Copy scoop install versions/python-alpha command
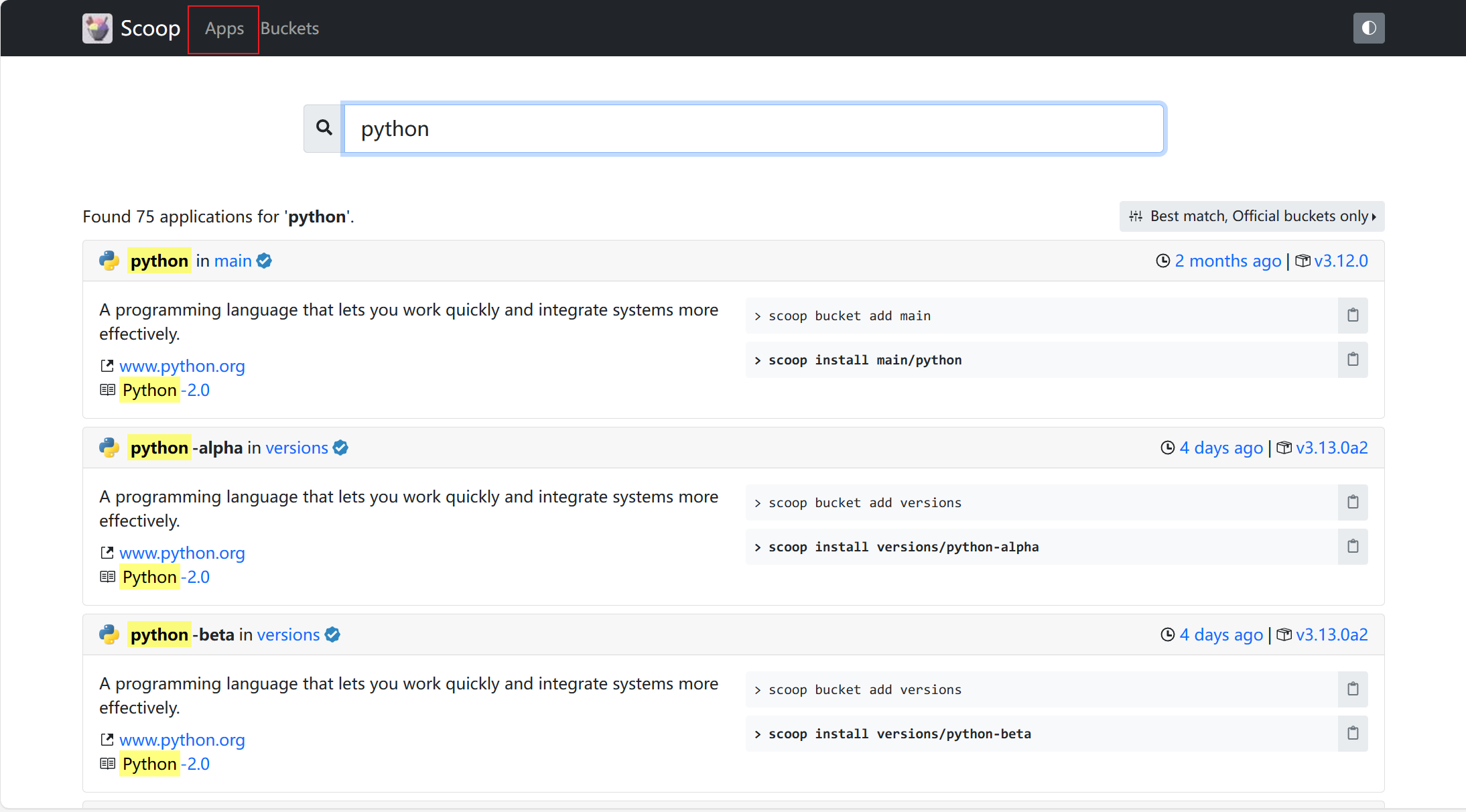This screenshot has width=1466, height=812. 1353,547
